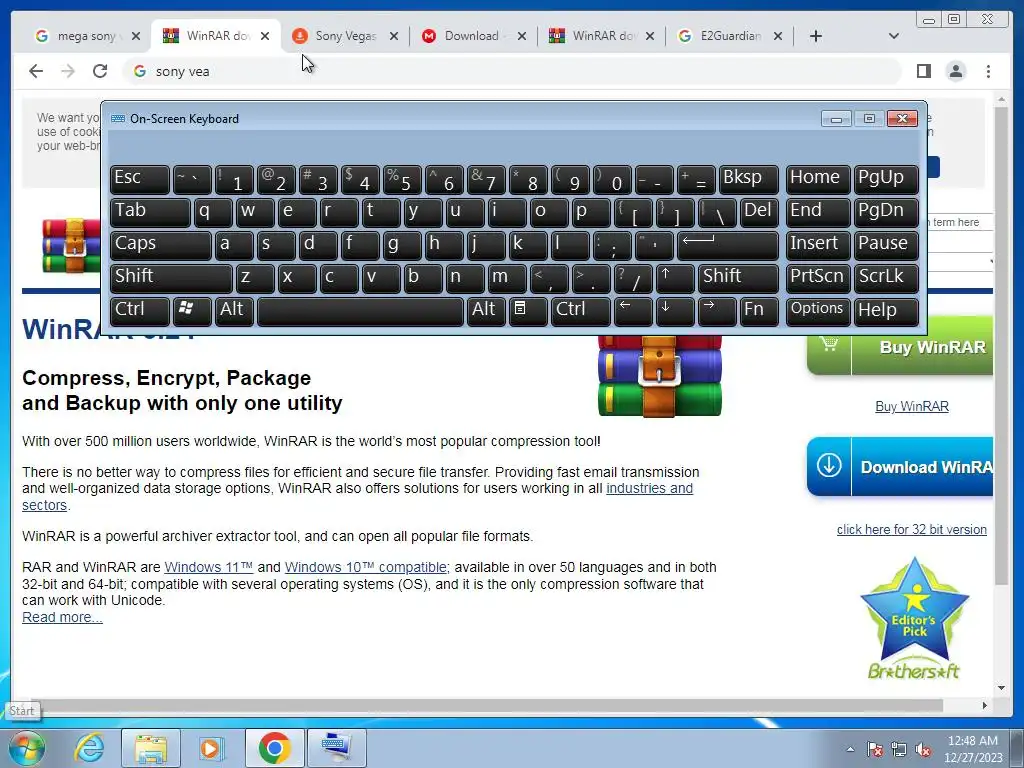Click the down arrow key on keyboard
The image size is (1024, 768).
[x=675, y=312]
